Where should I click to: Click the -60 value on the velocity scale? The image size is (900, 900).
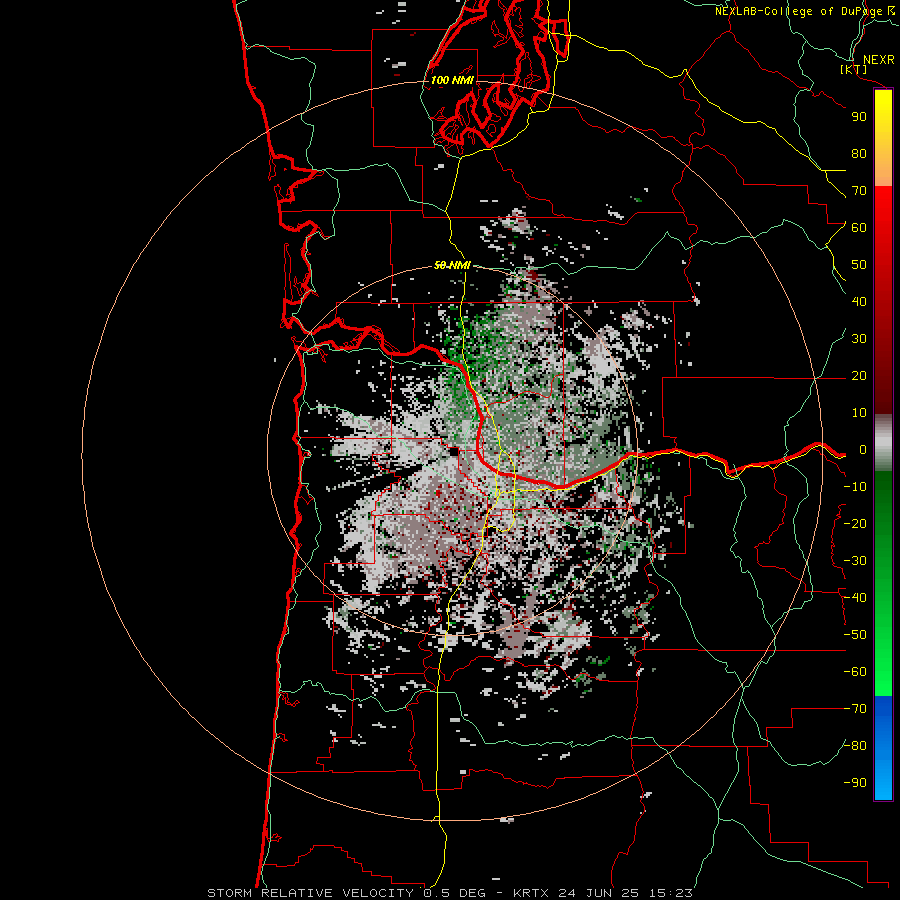(x=855, y=672)
